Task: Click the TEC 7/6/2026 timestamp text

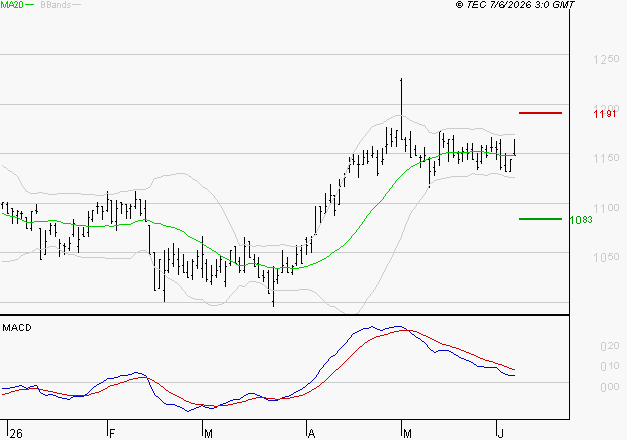Action: tap(515, 4)
